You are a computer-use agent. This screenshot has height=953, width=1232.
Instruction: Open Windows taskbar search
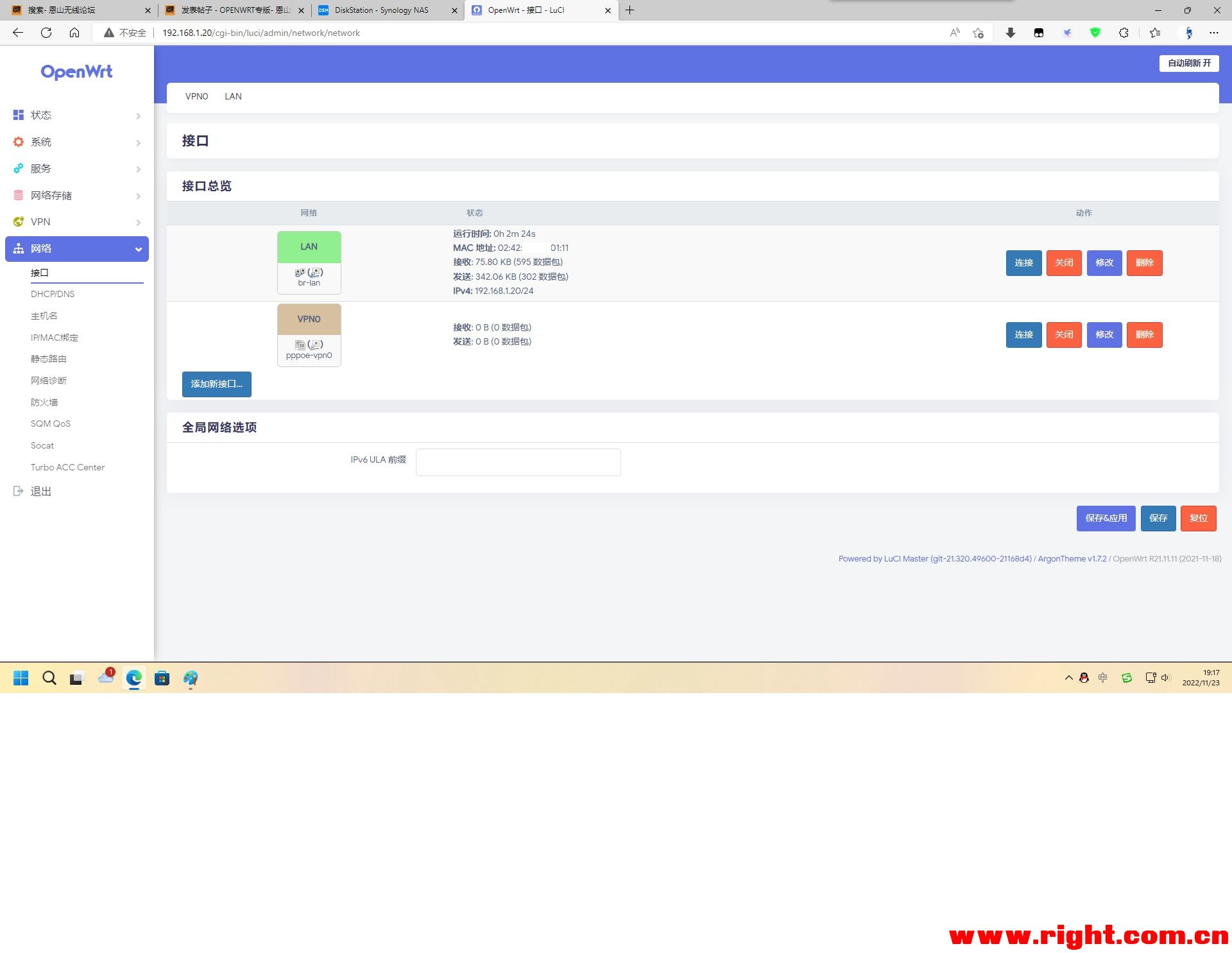49,678
